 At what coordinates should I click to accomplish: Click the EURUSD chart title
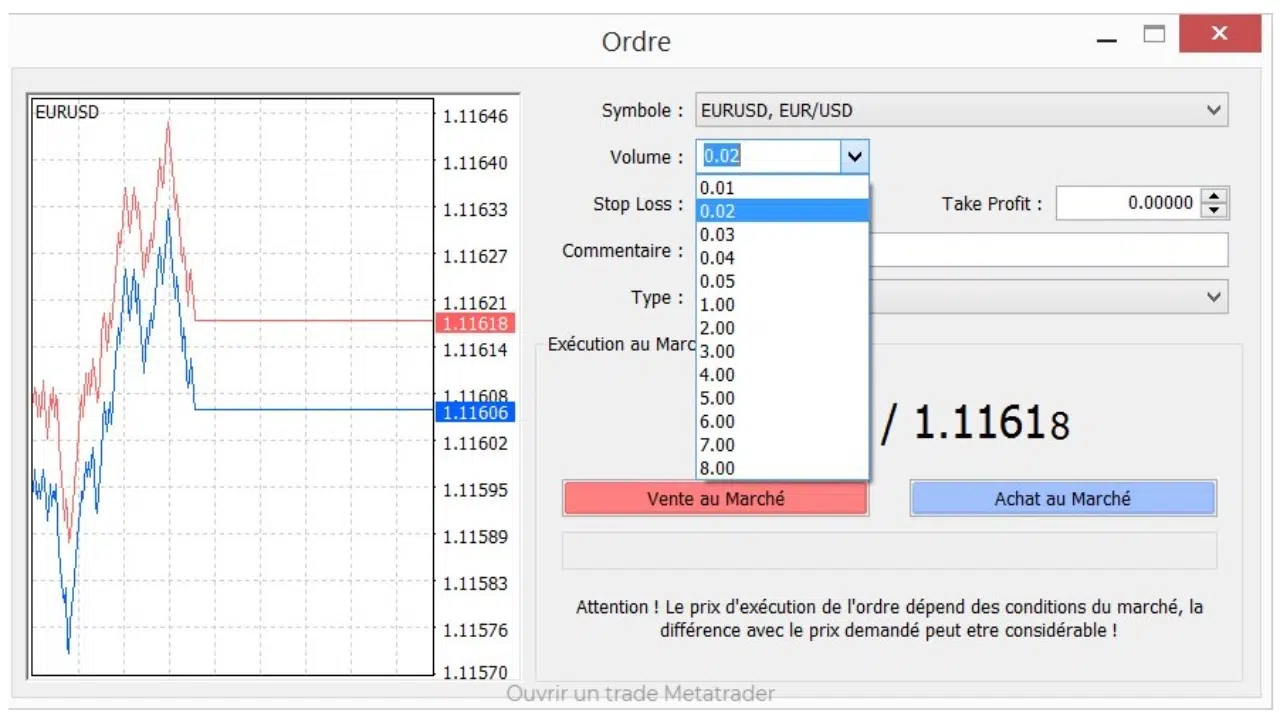pos(67,112)
